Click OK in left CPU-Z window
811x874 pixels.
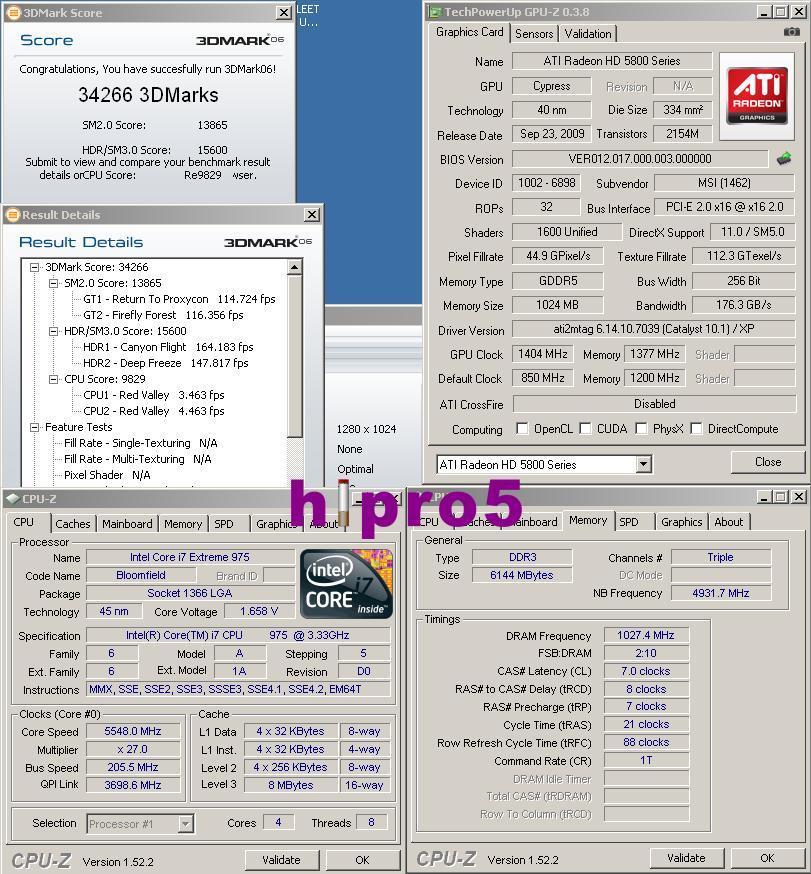[x=362, y=860]
